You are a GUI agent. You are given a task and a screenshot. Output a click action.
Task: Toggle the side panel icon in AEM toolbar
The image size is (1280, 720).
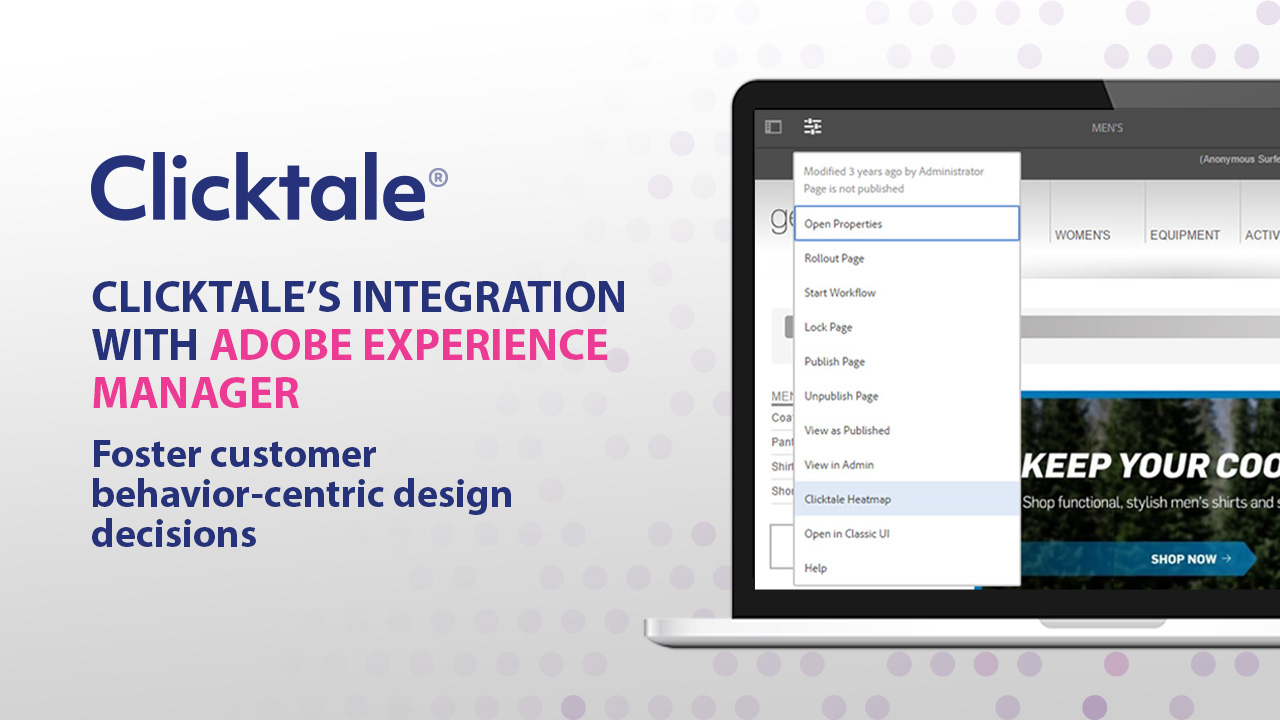click(772, 126)
